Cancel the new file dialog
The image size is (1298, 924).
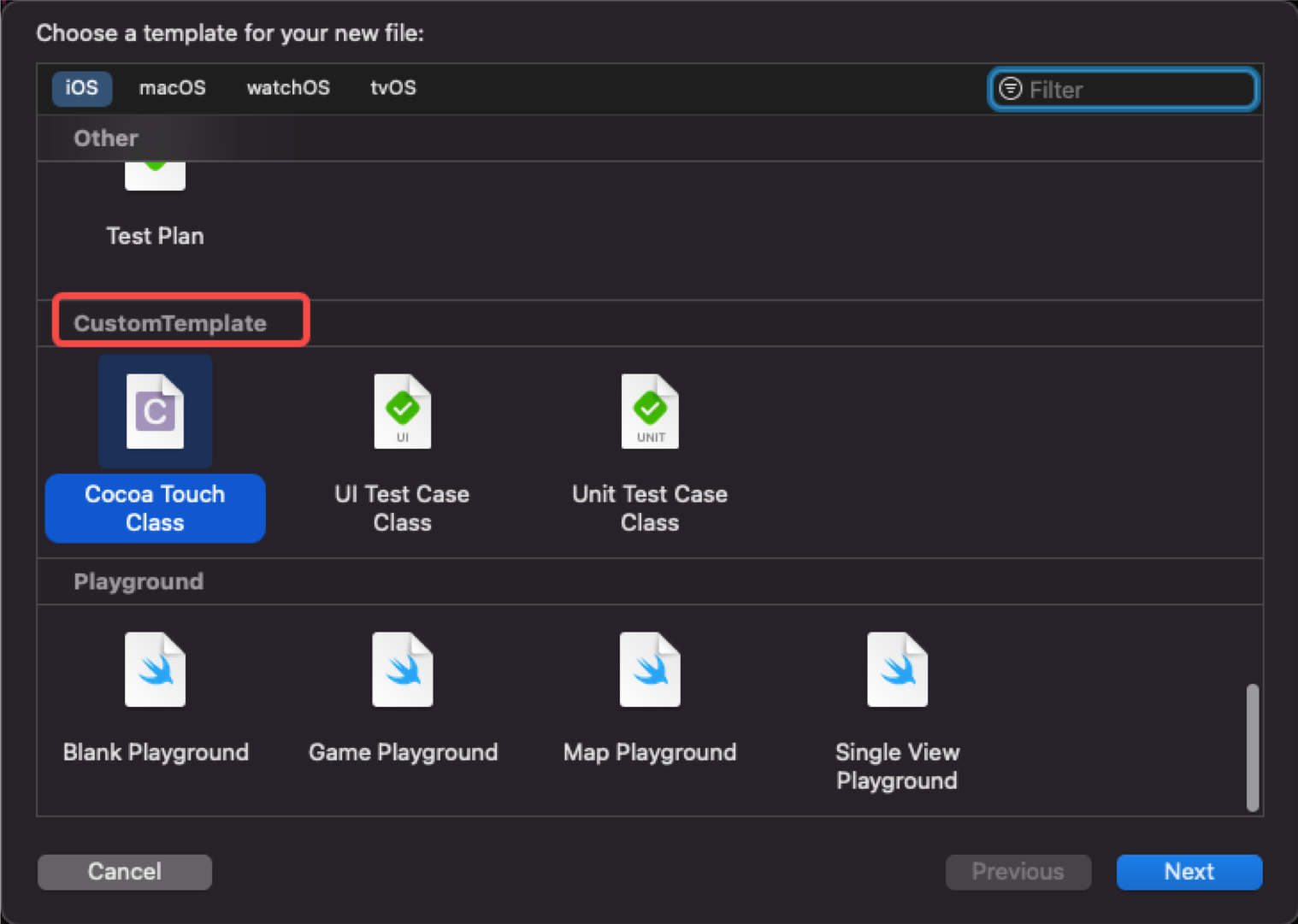click(x=125, y=872)
